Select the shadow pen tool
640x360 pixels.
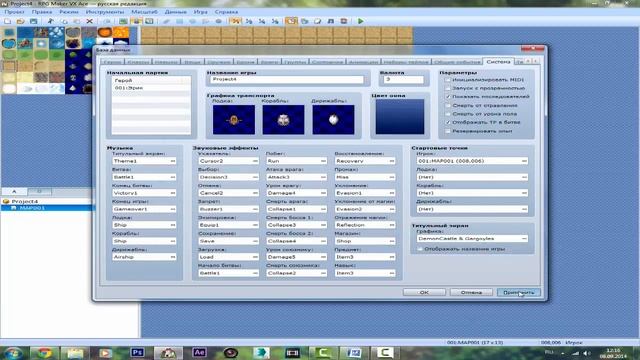click(x=218, y=21)
